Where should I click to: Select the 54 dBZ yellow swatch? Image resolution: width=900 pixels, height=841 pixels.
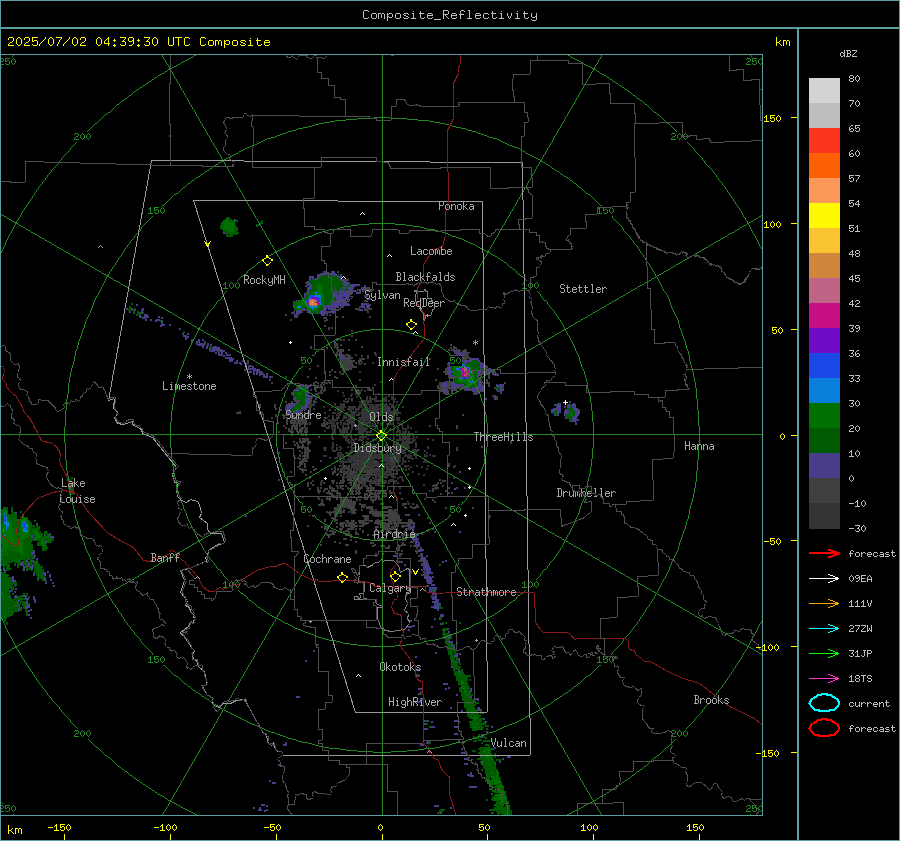coord(824,216)
